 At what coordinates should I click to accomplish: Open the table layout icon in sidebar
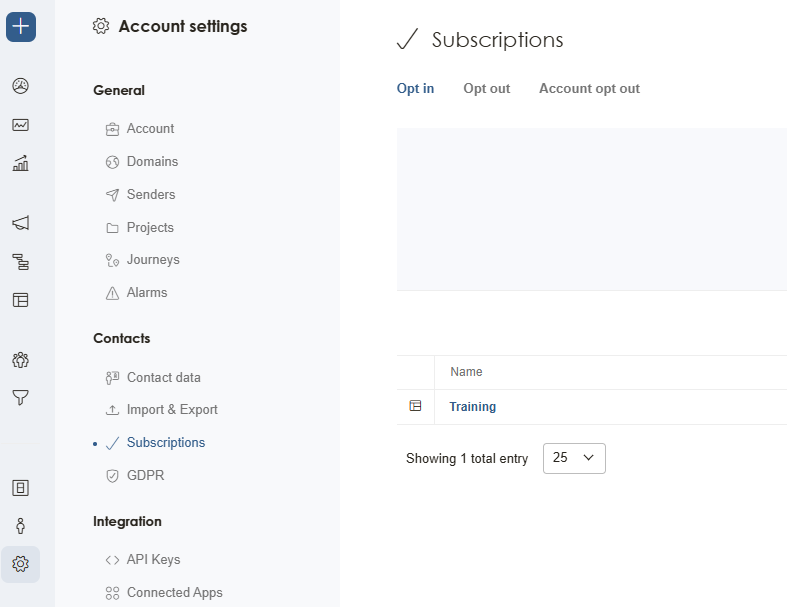coord(20,299)
